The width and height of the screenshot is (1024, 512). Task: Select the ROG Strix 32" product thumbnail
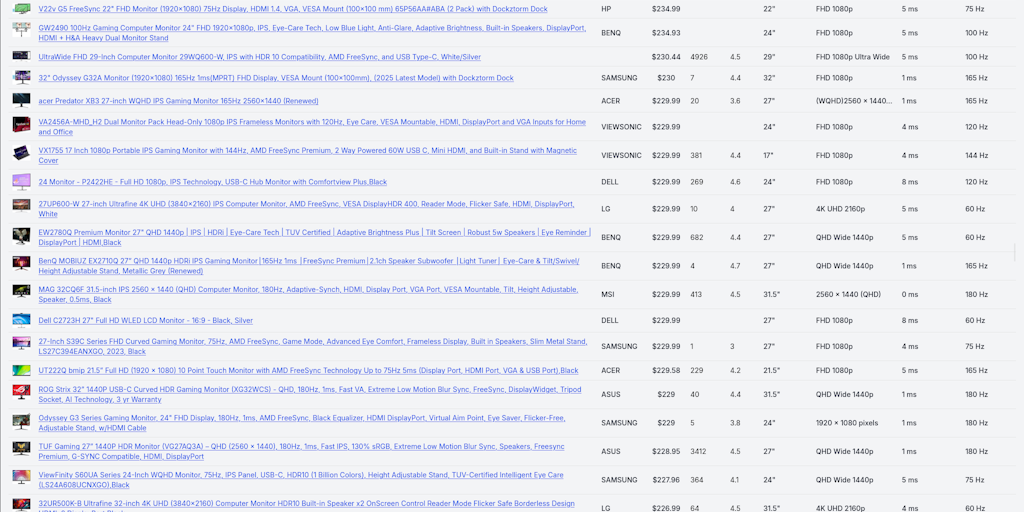[21, 394]
